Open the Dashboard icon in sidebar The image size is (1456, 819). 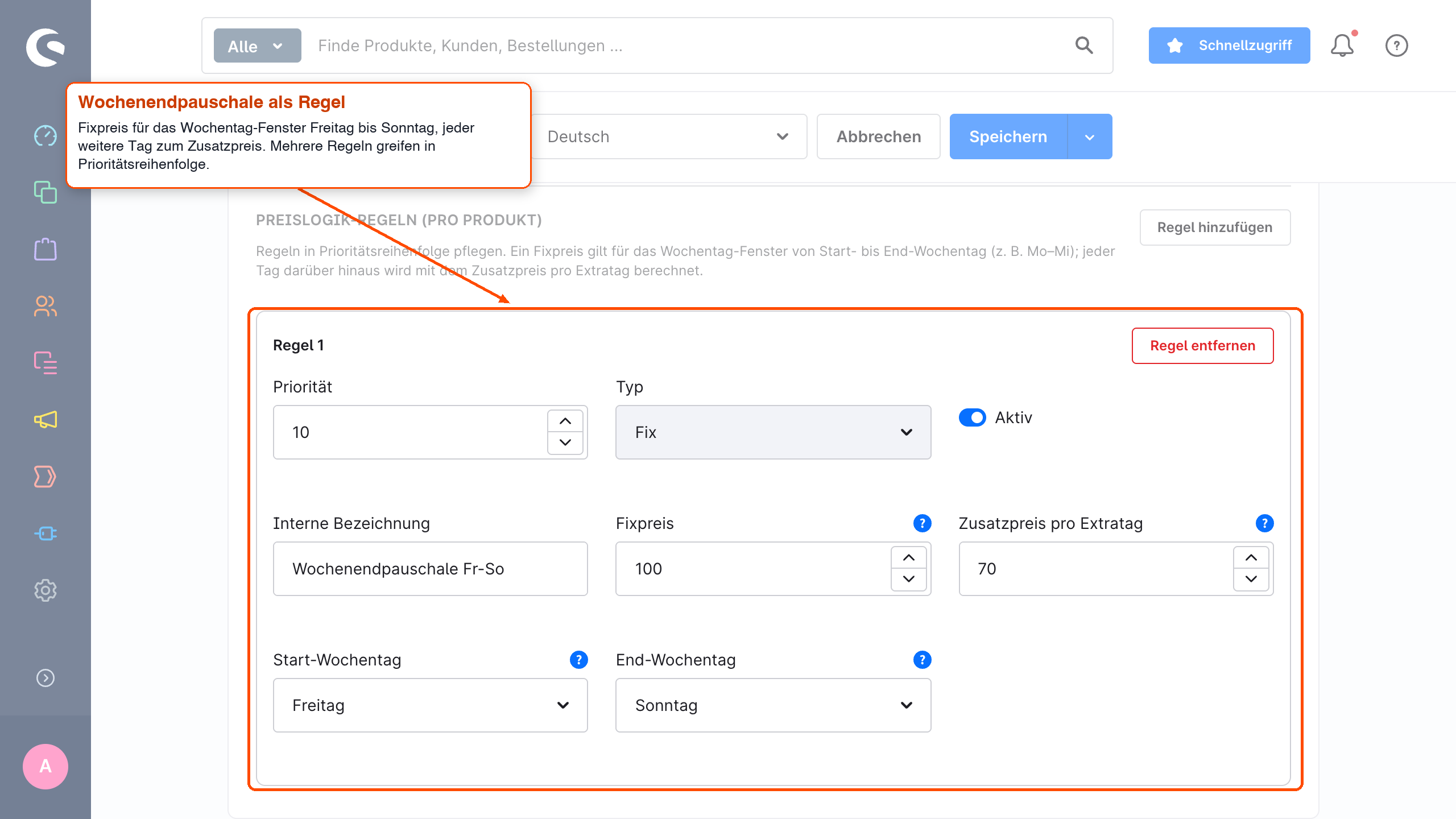coord(45,136)
